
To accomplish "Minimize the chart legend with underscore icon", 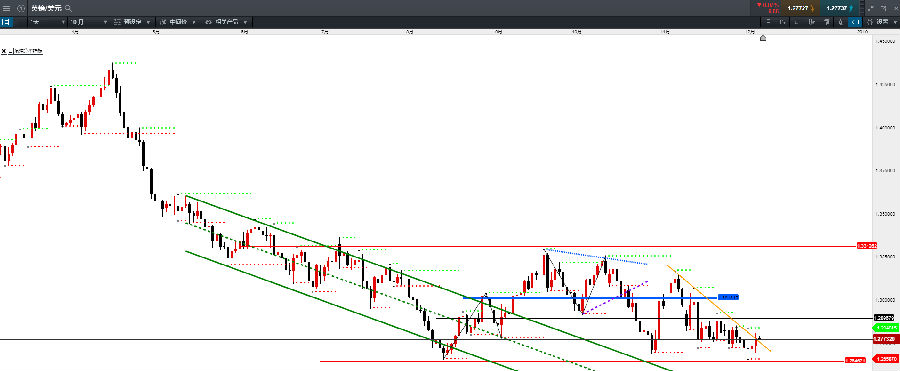I will [10, 51].
